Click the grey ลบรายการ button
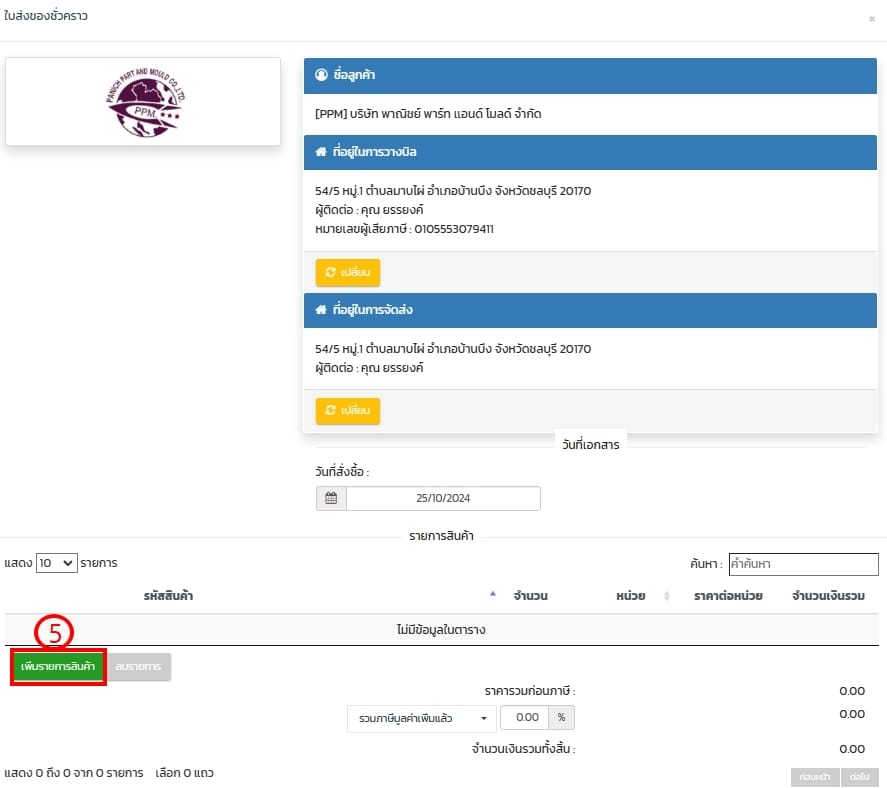Screen dimensions: 887x788 pyautogui.click(x=138, y=667)
